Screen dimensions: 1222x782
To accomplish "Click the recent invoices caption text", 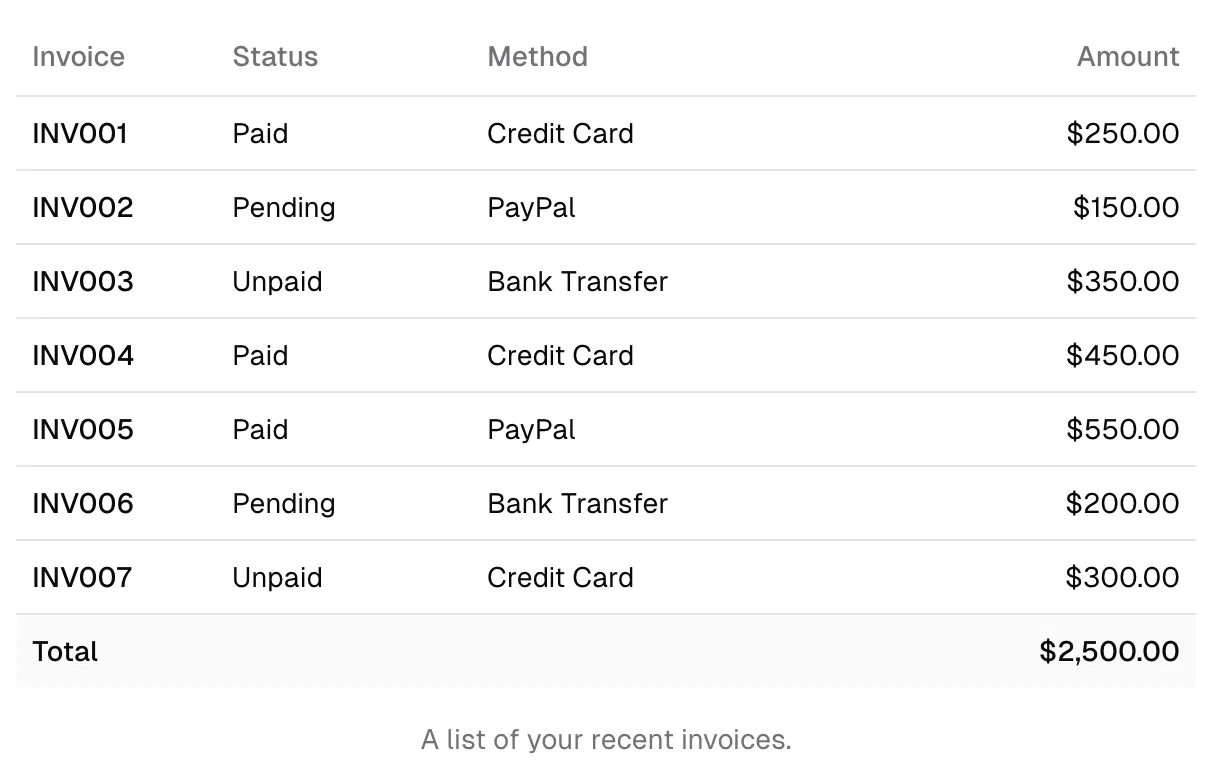I will pyautogui.click(x=606, y=740).
